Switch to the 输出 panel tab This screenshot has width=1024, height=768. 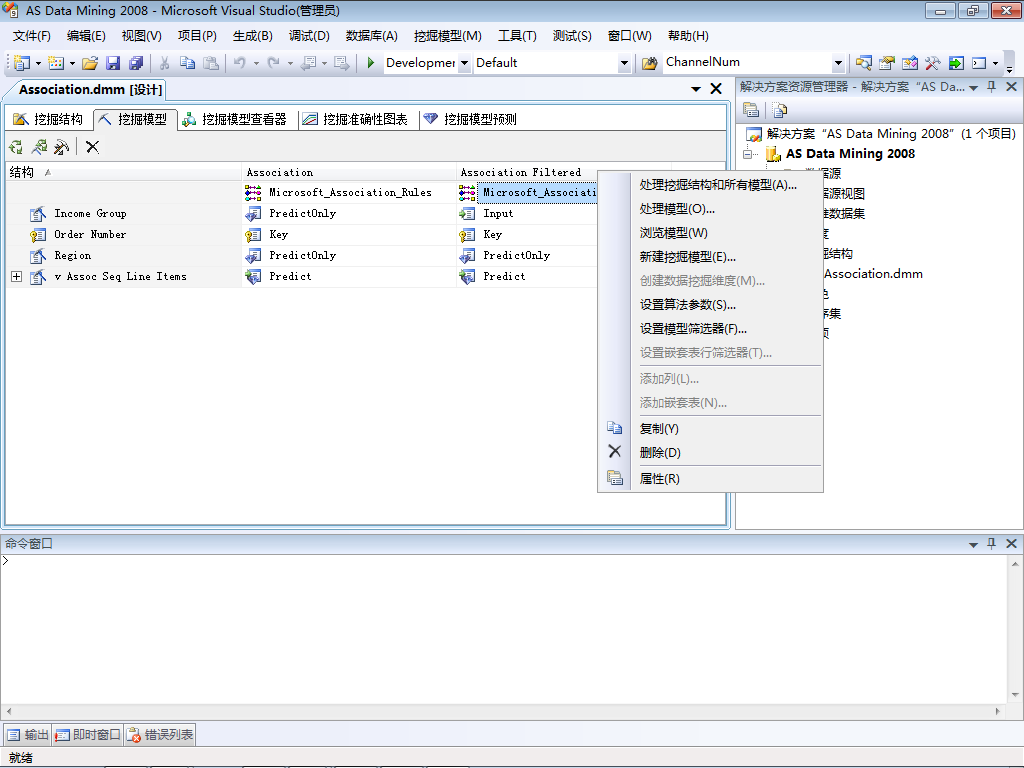pyautogui.click(x=27, y=735)
